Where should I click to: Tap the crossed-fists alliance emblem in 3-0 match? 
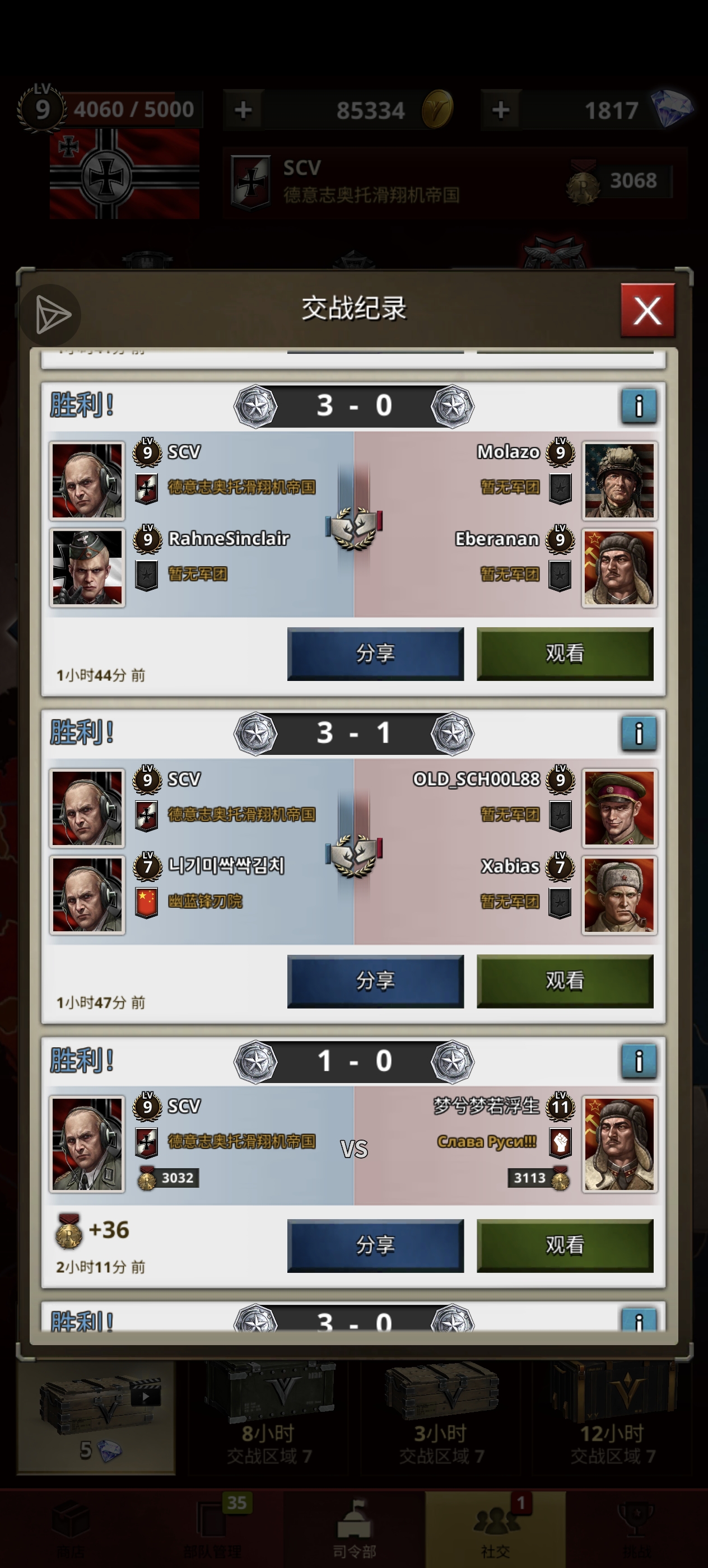tap(353, 527)
